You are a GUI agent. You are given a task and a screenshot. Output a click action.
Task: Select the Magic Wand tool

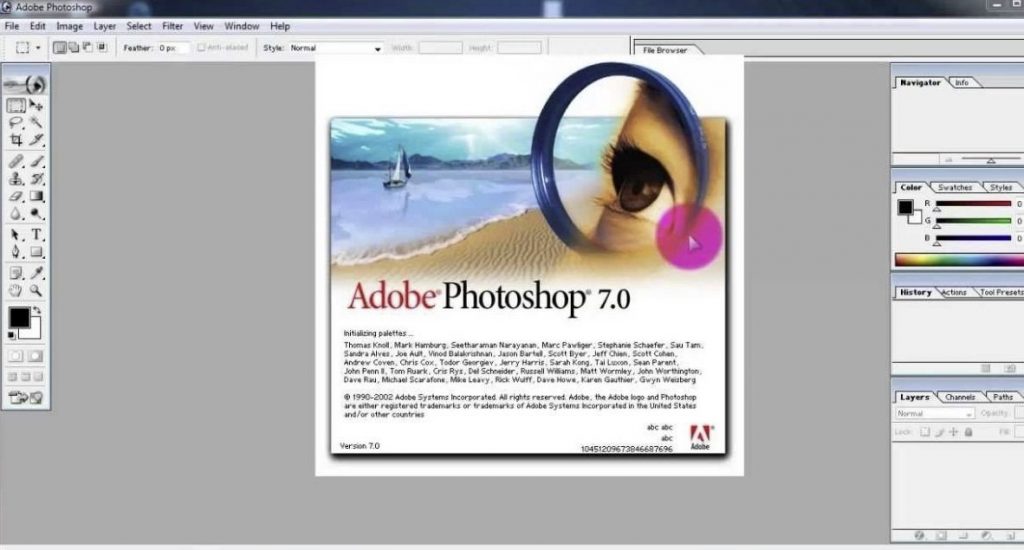pyautogui.click(x=36, y=123)
